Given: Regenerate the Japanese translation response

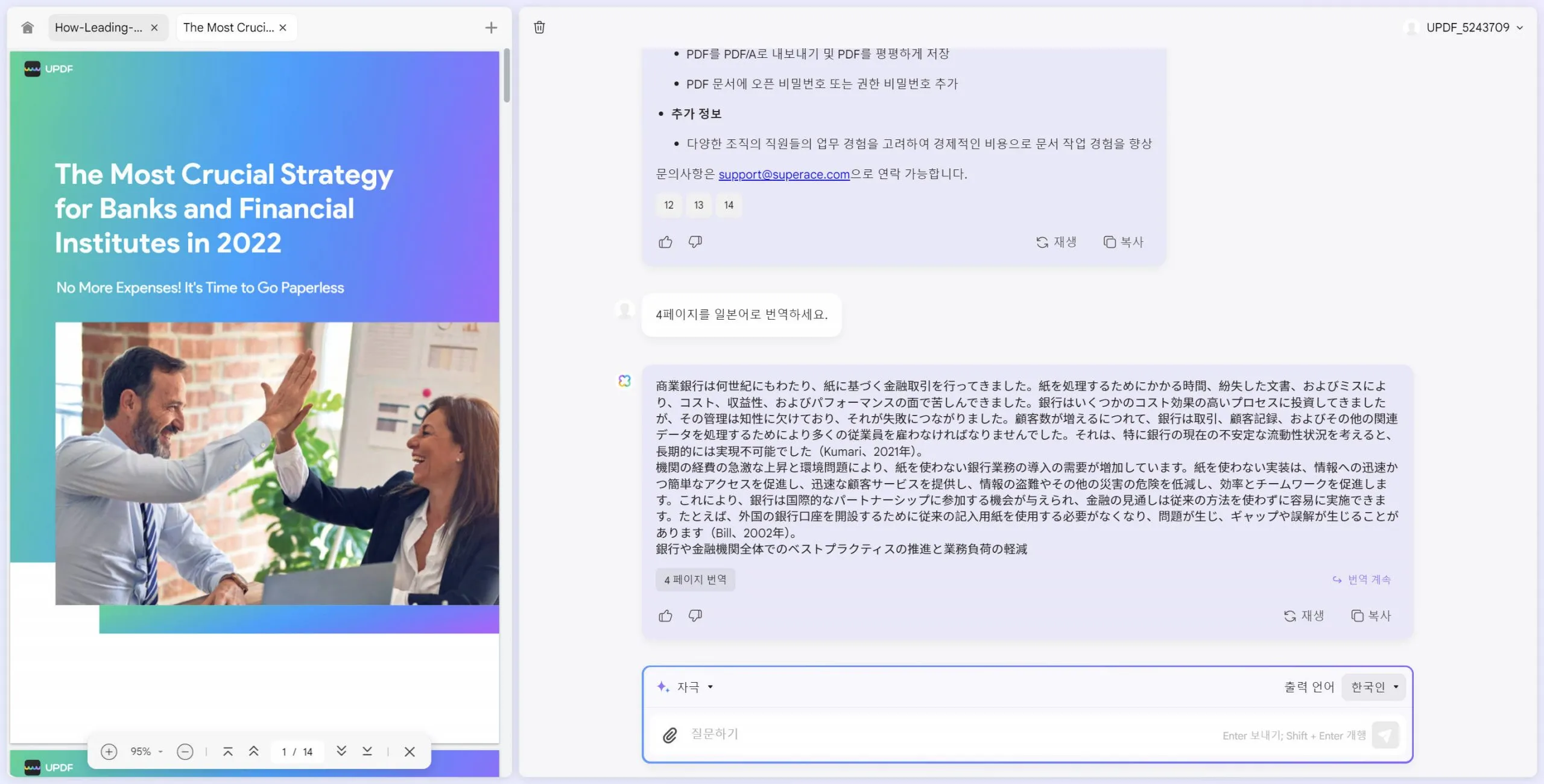Looking at the screenshot, I should (x=1303, y=616).
